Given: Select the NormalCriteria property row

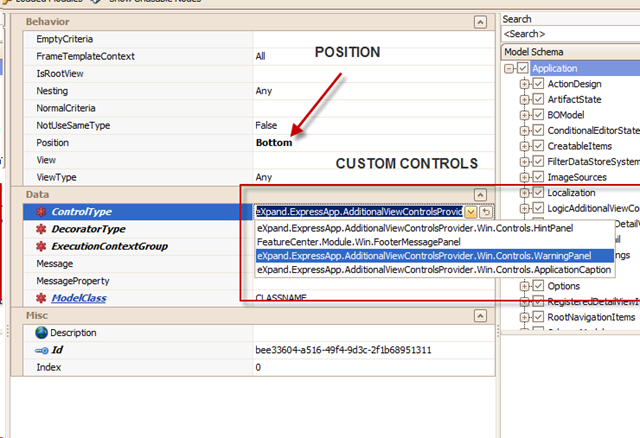Looking at the screenshot, I should 259,108.
